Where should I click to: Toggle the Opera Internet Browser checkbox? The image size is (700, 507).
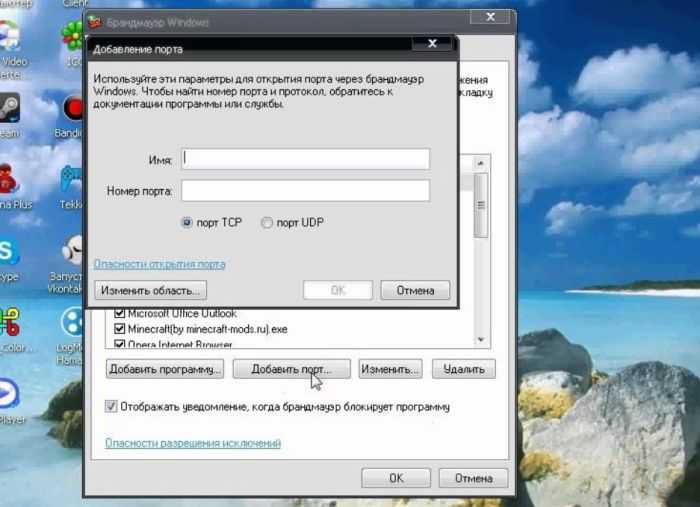(119, 344)
